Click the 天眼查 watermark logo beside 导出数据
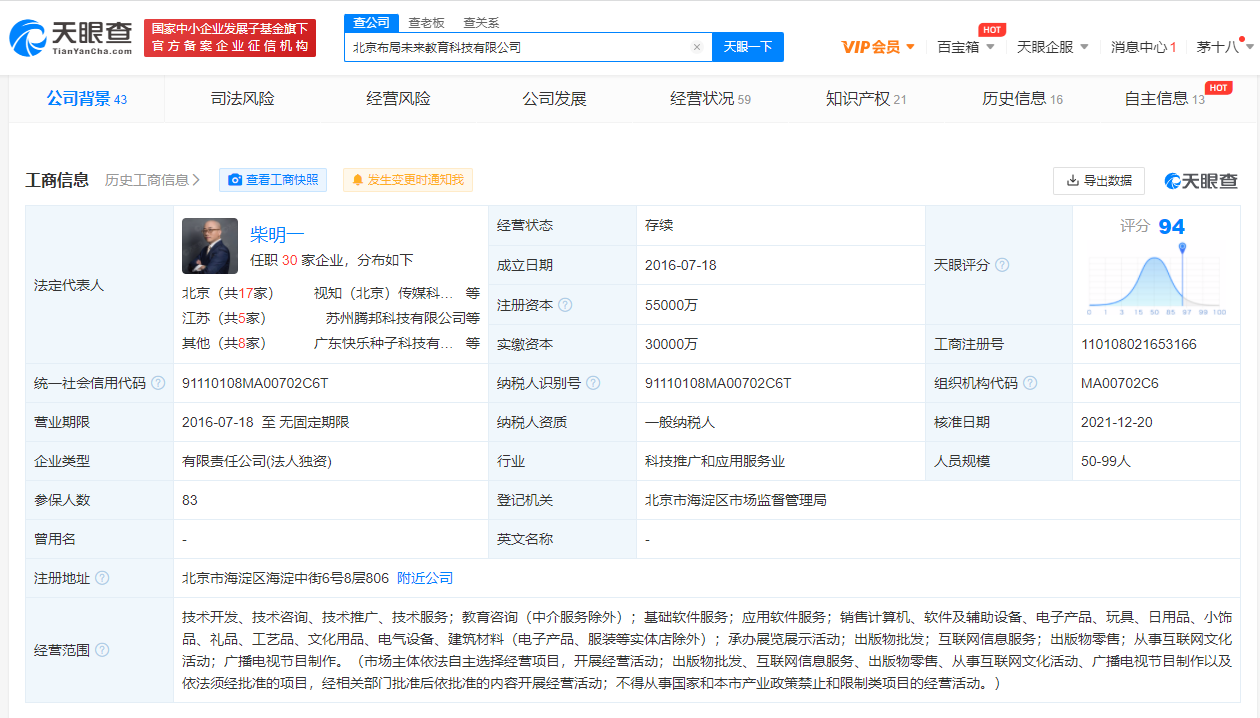The height and width of the screenshot is (718, 1260). tap(1201, 181)
